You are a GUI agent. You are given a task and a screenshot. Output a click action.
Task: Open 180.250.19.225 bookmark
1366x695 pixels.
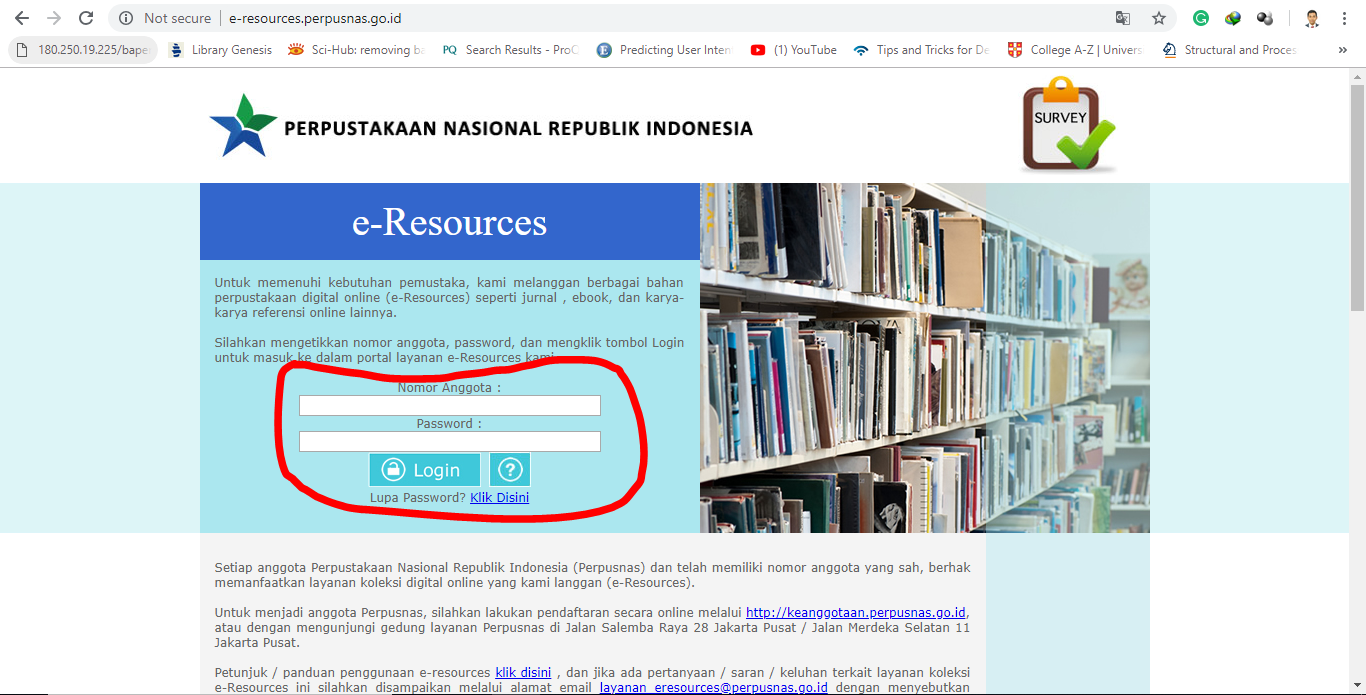(84, 50)
